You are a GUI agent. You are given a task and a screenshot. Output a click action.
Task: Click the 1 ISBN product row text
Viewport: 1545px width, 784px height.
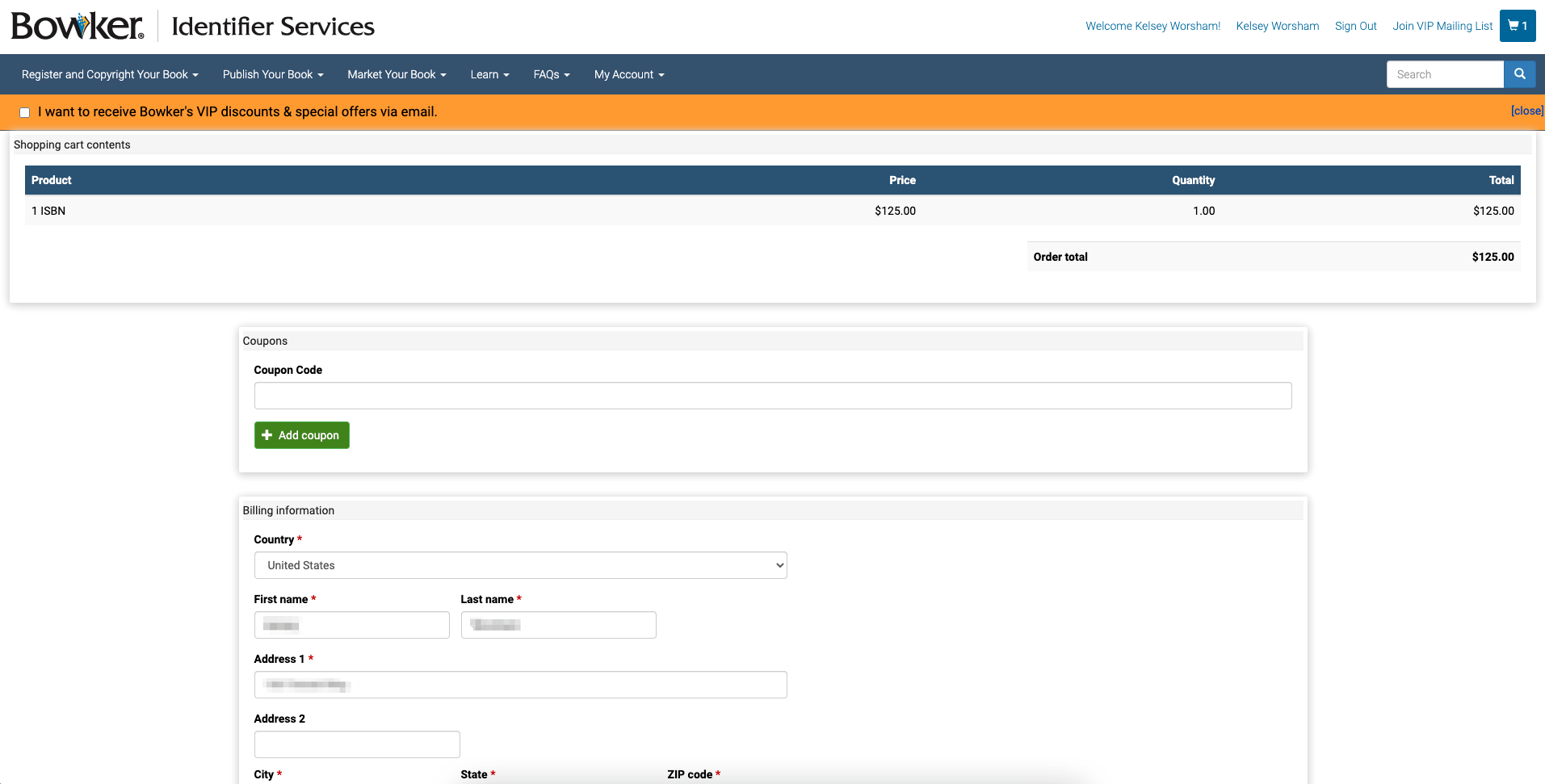48,211
